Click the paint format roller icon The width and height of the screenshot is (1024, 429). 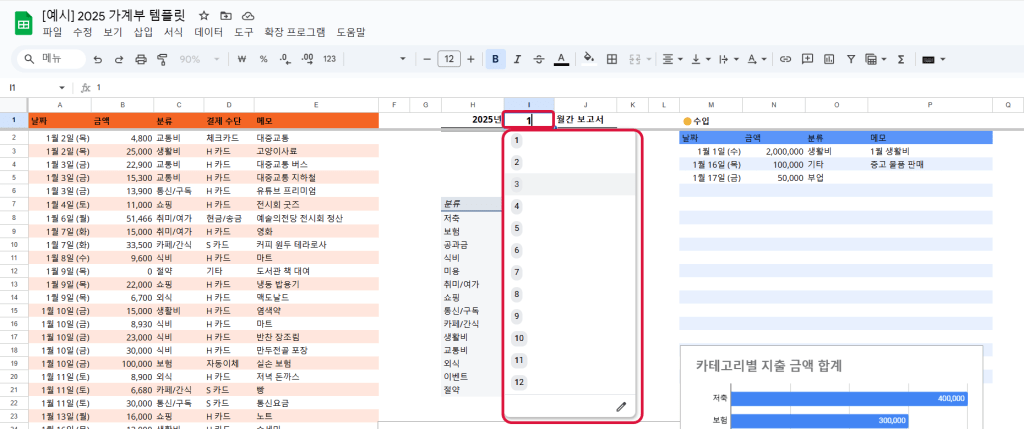point(163,59)
